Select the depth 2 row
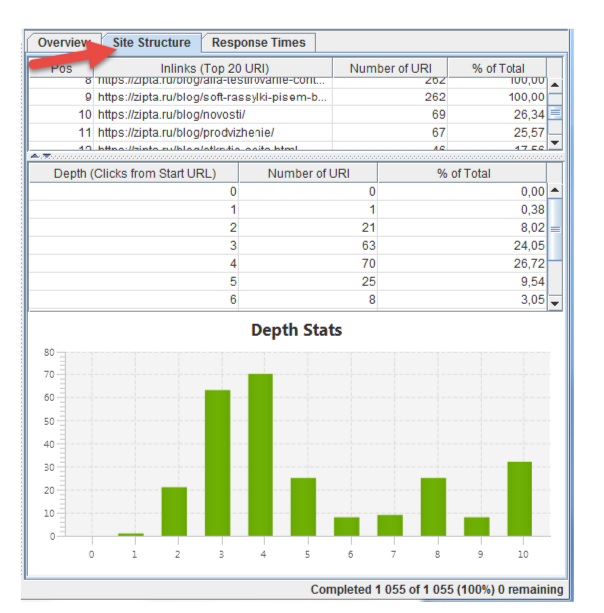Image resolution: width=604 pixels, height=613 pixels. click(x=288, y=228)
